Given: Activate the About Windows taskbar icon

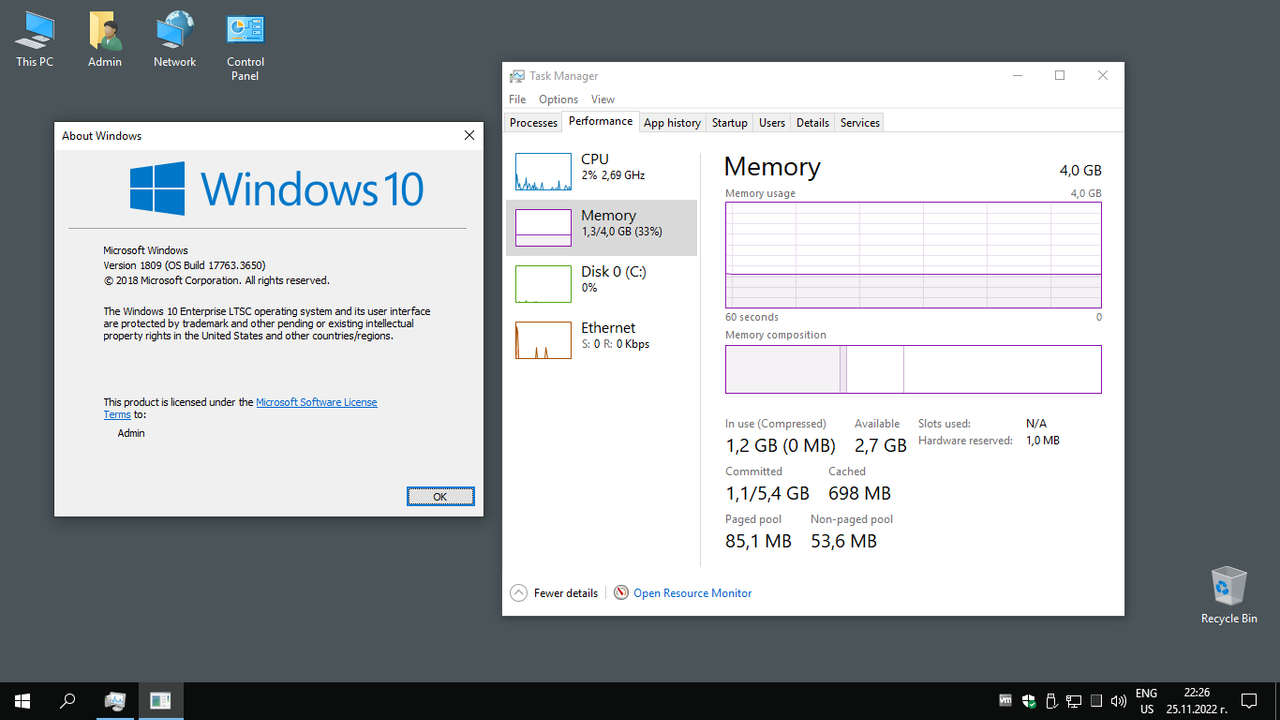Looking at the screenshot, I should pos(160,701).
